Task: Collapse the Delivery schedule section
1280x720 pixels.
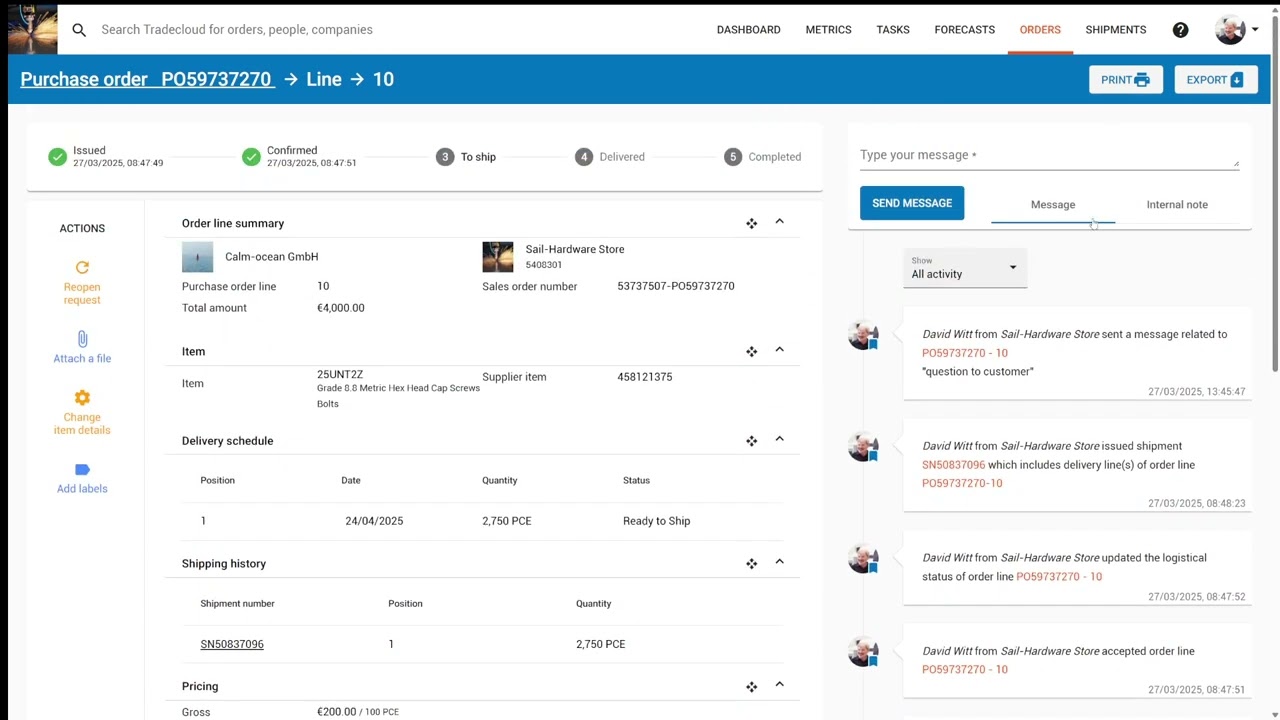Action: tap(779, 439)
